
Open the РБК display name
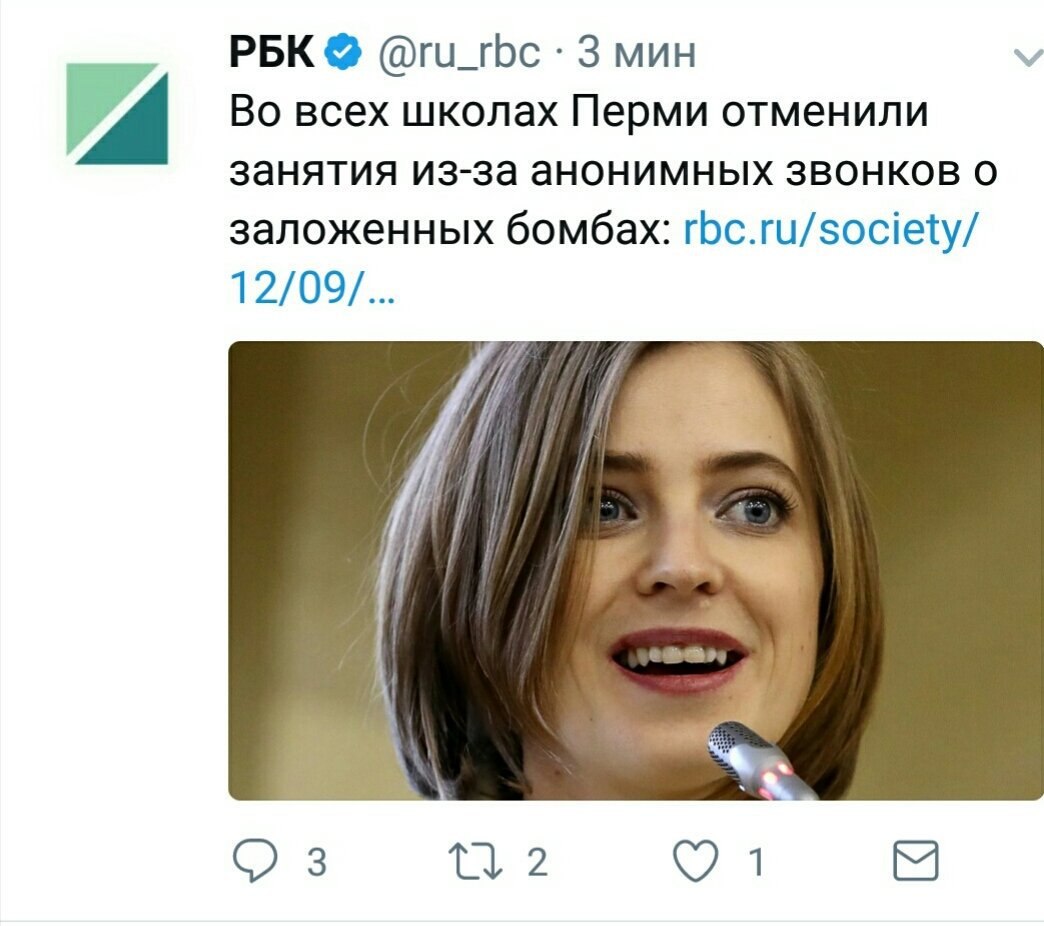271,52
